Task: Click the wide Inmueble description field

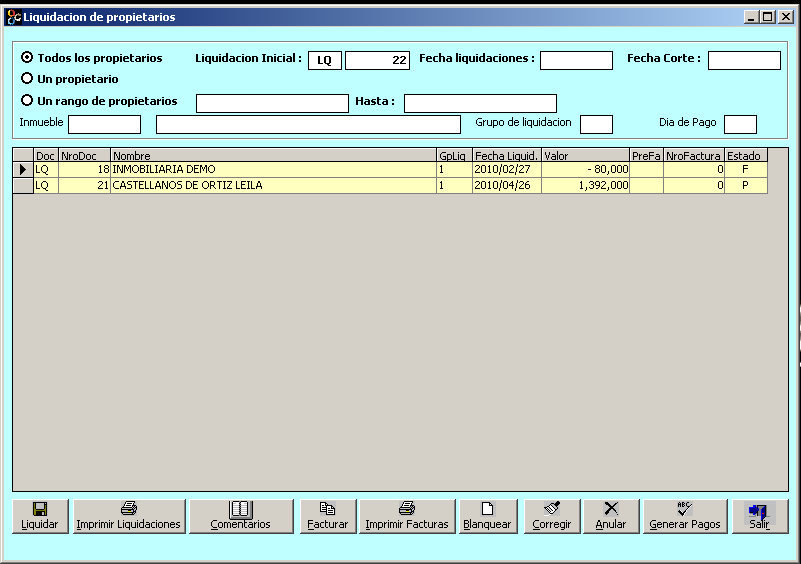Action: coord(309,124)
